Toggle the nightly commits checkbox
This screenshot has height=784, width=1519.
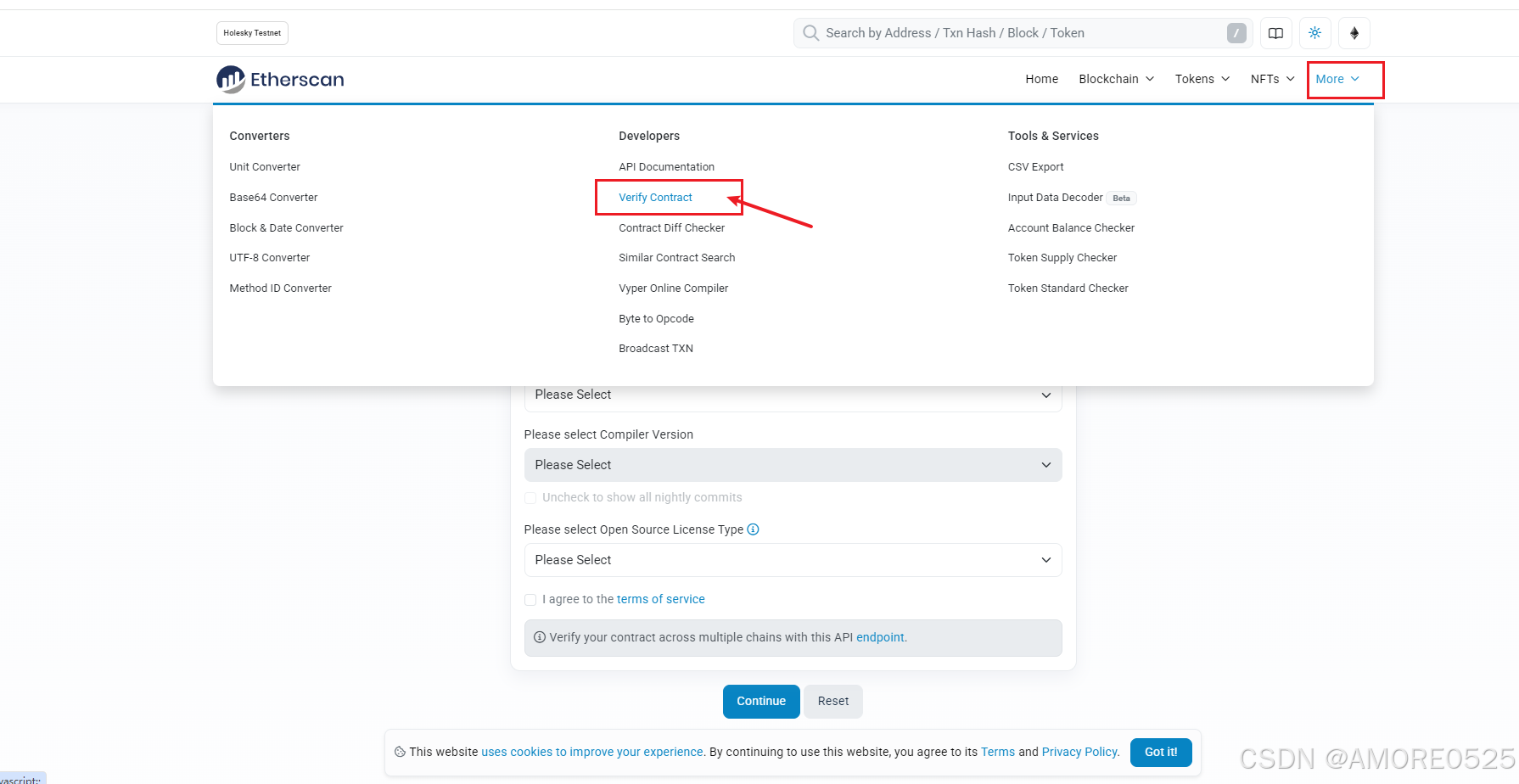[530, 498]
